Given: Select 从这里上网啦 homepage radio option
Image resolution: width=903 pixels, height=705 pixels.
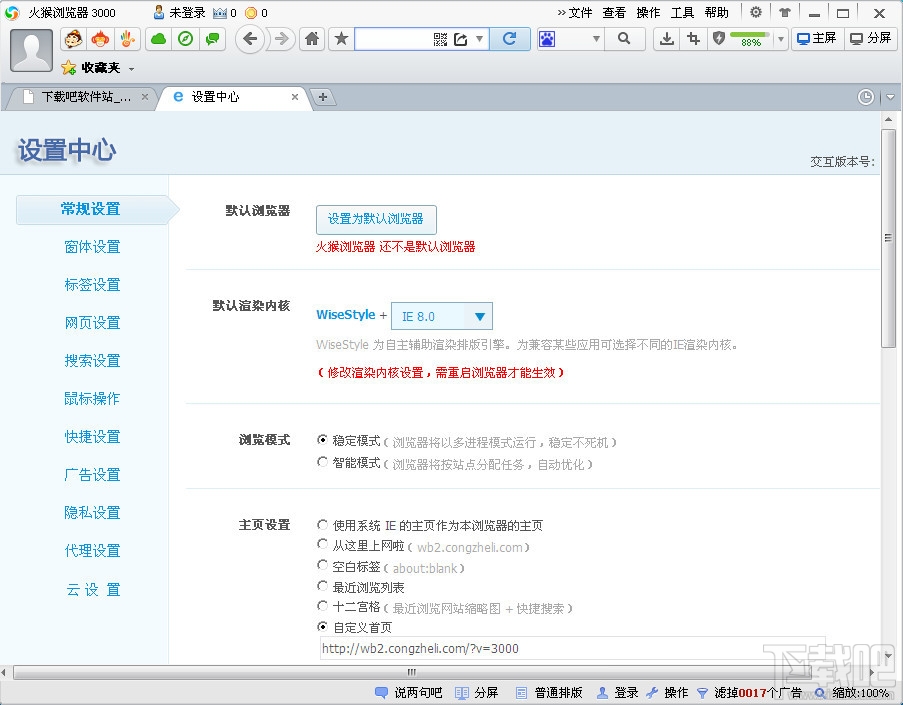Looking at the screenshot, I should tap(322, 544).
